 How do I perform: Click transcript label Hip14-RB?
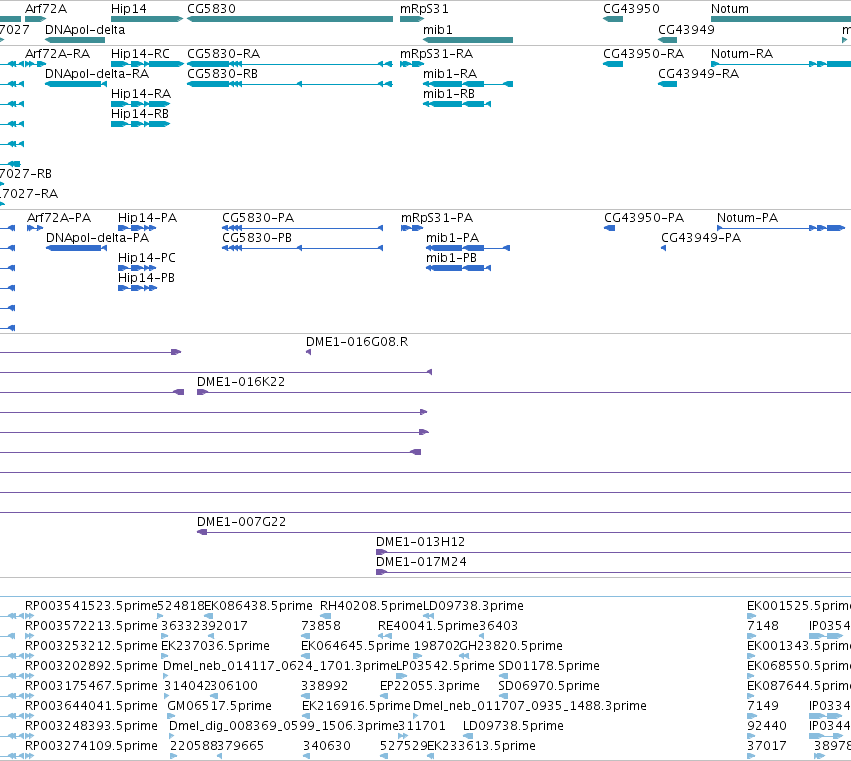tap(139, 113)
